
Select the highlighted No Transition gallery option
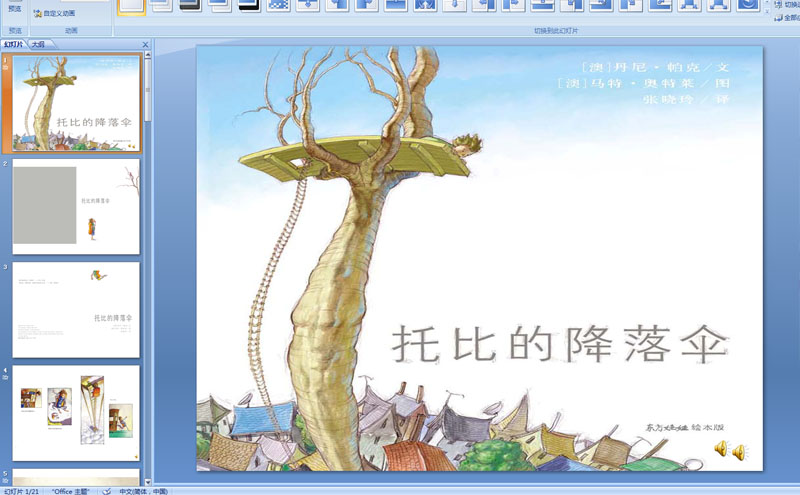click(132, 6)
